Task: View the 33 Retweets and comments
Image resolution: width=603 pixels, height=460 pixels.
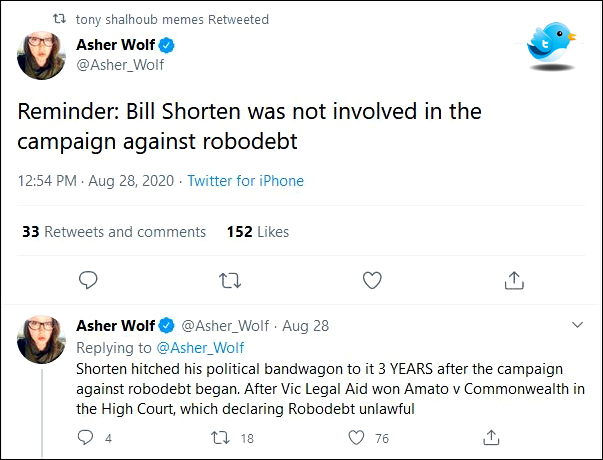Action: (x=114, y=231)
